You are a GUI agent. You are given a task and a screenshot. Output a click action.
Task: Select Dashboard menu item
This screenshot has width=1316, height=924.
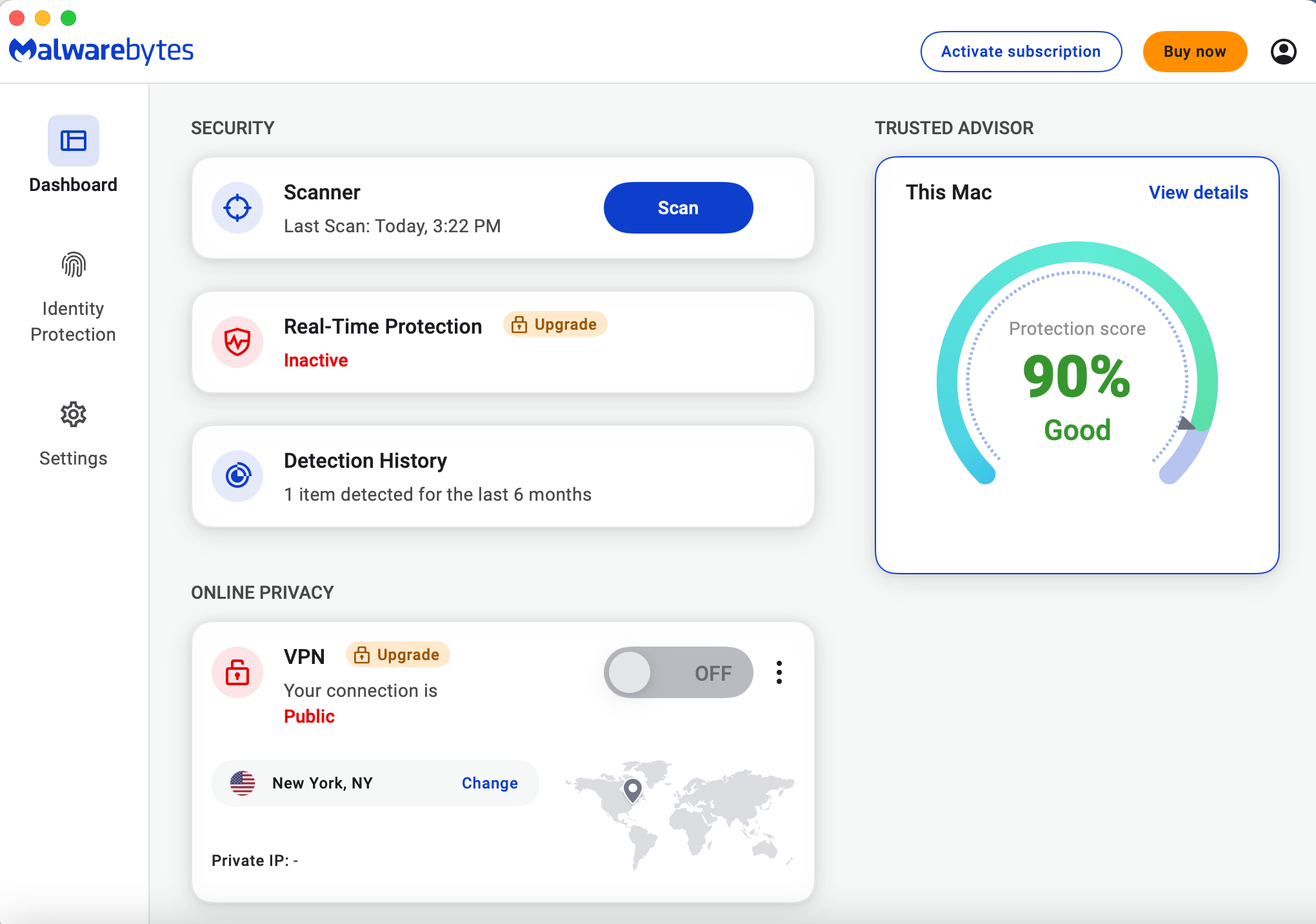pos(73,155)
